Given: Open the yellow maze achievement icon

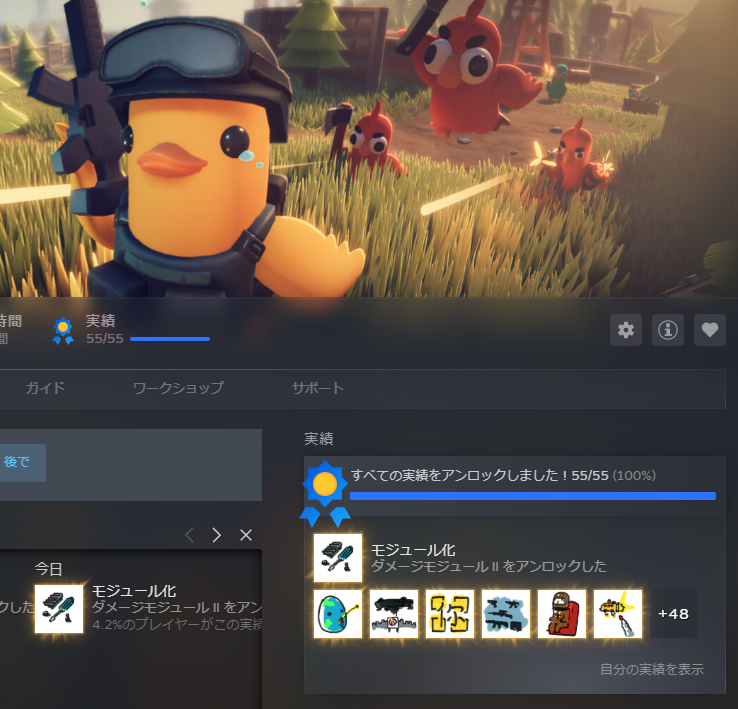Looking at the screenshot, I should point(450,614).
